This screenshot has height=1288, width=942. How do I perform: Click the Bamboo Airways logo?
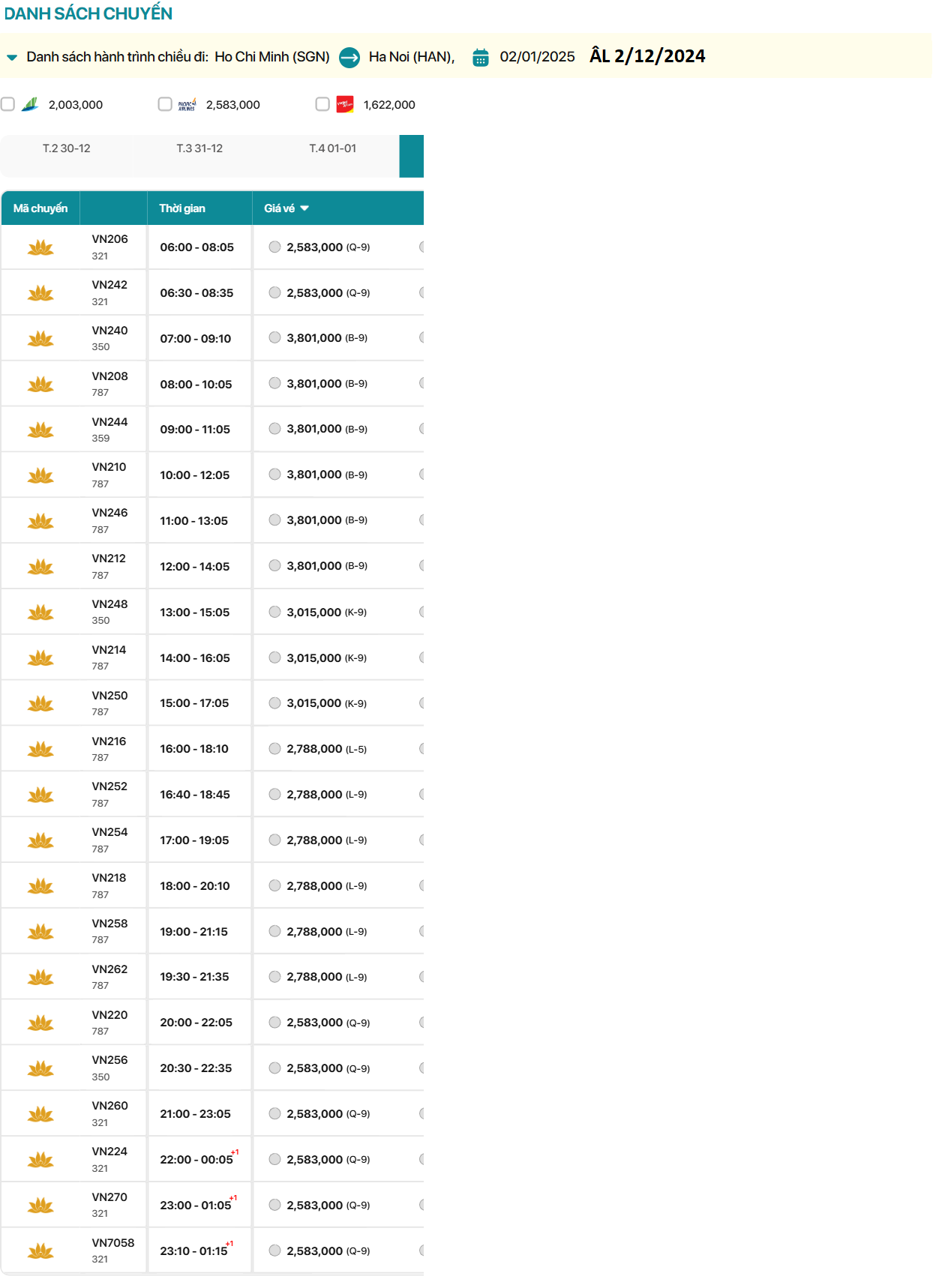click(x=30, y=104)
